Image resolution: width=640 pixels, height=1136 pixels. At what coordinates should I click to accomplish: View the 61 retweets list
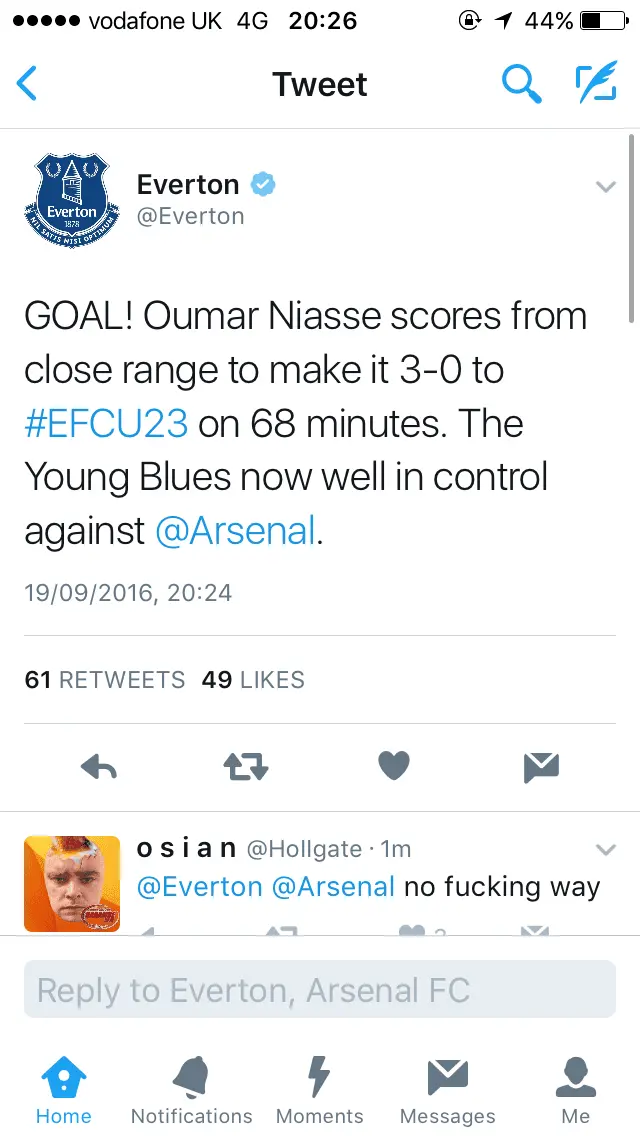click(x=105, y=680)
